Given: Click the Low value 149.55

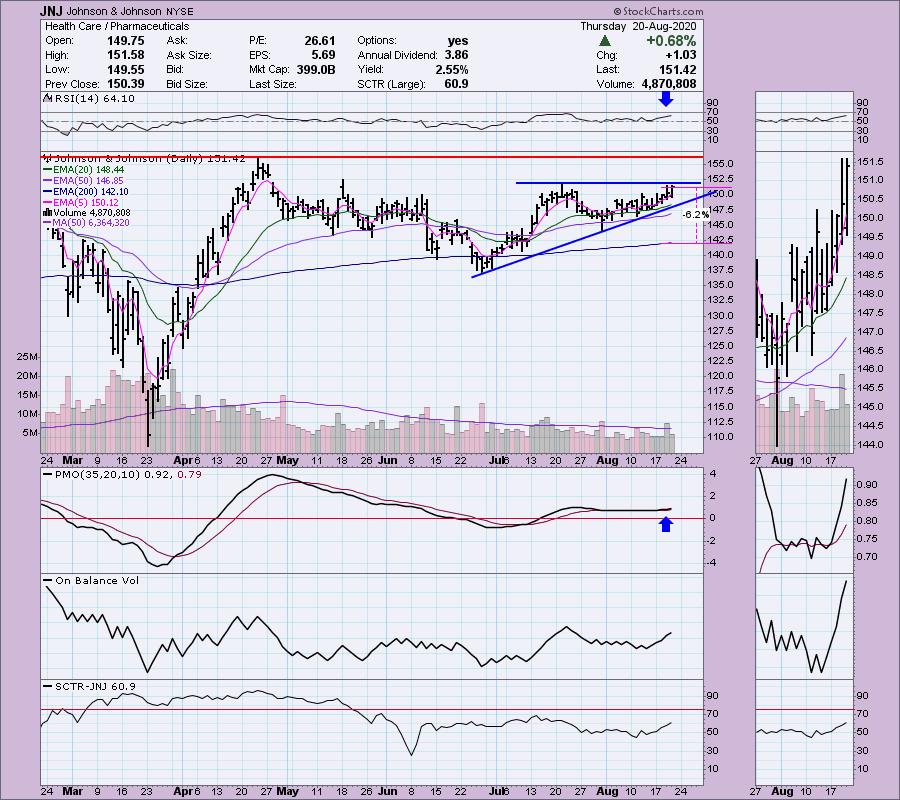Looking at the screenshot, I should coord(126,69).
